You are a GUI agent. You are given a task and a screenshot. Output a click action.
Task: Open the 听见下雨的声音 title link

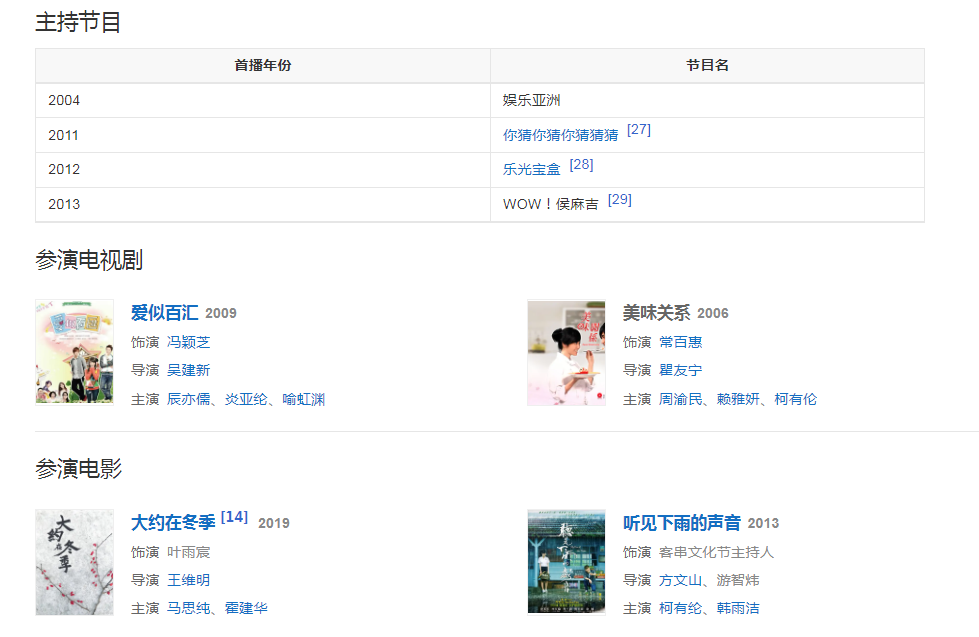click(682, 523)
